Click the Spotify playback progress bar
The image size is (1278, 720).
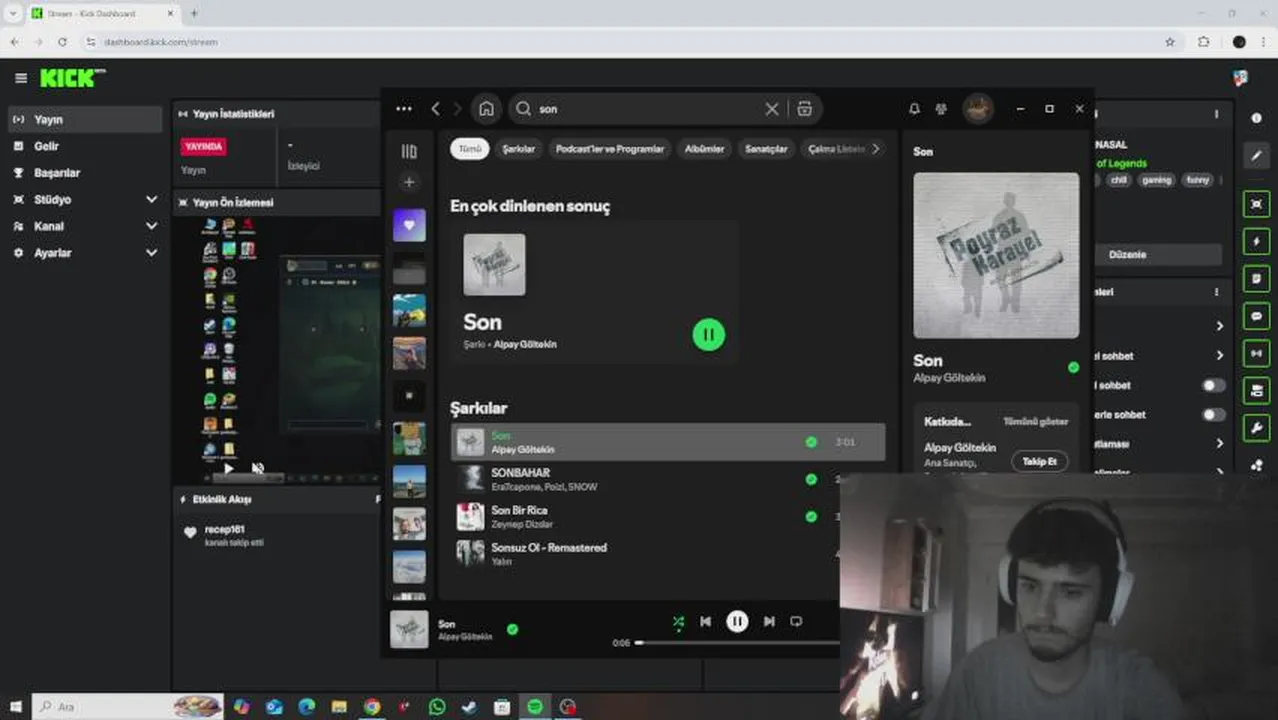pos(738,643)
